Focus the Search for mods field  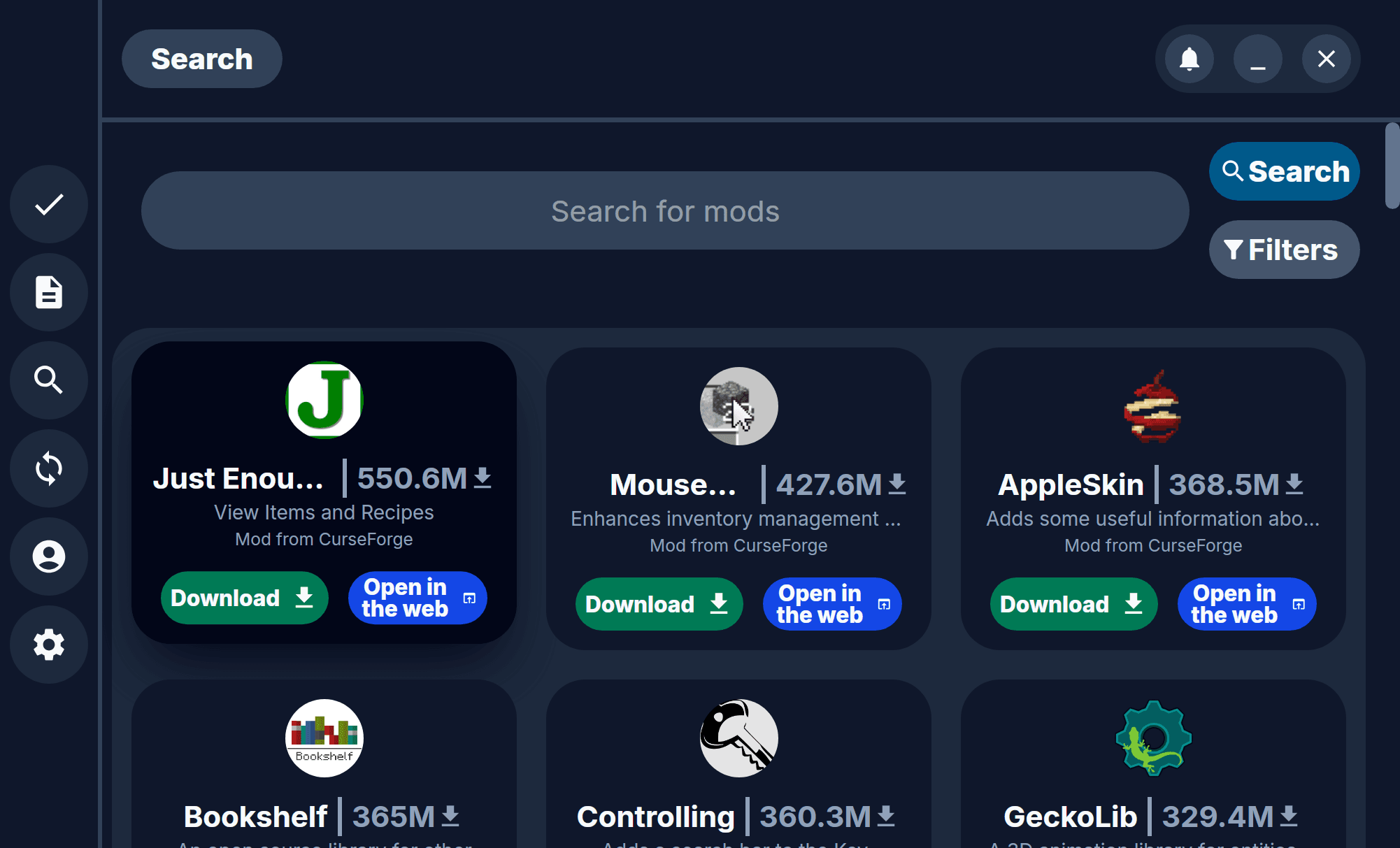coord(665,210)
